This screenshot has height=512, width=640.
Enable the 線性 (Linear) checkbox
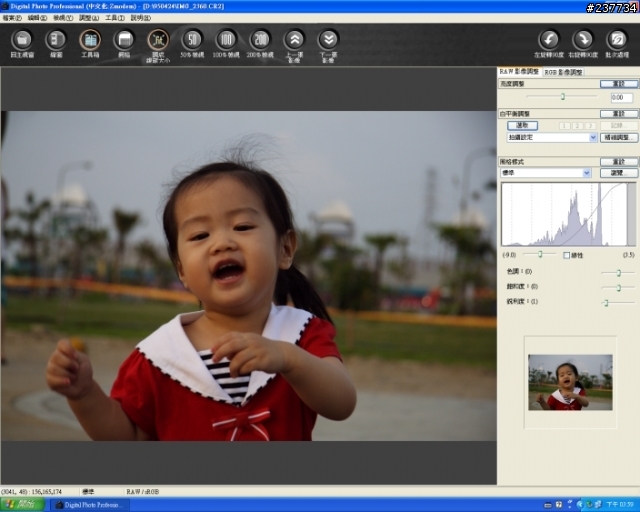(x=567, y=255)
